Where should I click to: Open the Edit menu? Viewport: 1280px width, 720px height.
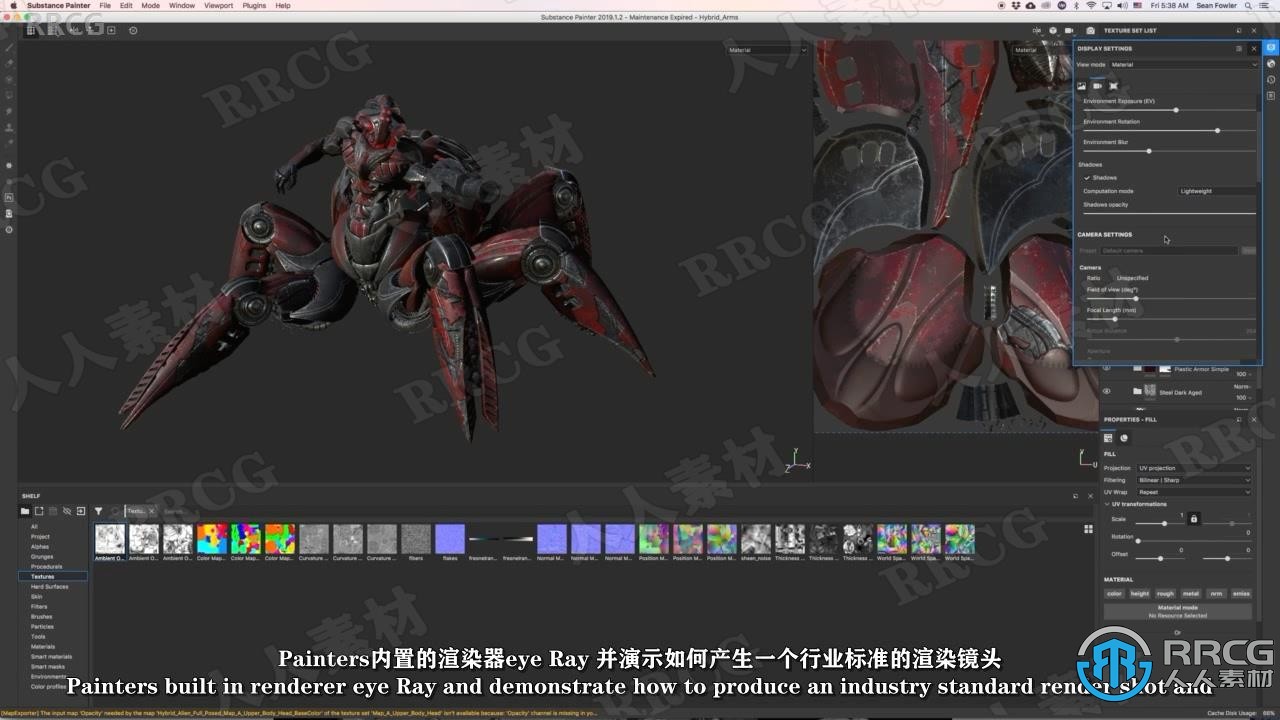(126, 5)
